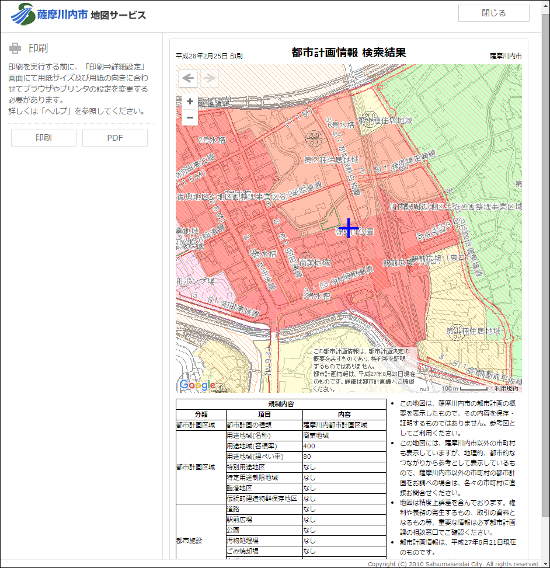Click the 項目 column header

pos(264,414)
